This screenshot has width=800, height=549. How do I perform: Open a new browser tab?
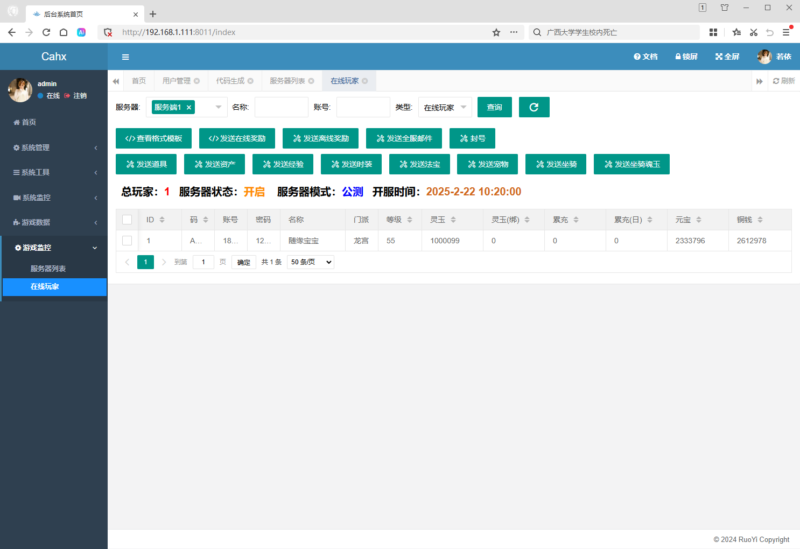click(153, 14)
